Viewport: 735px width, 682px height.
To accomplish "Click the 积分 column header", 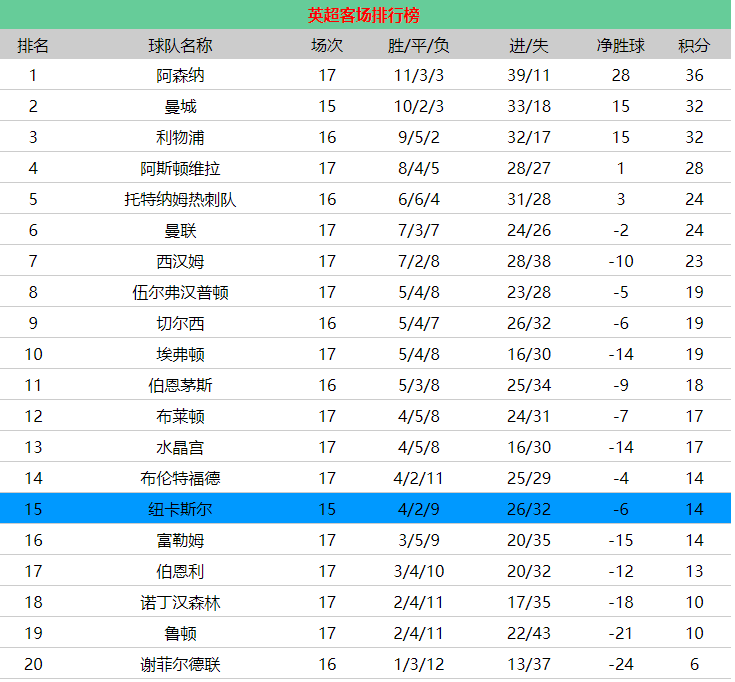I will point(694,46).
